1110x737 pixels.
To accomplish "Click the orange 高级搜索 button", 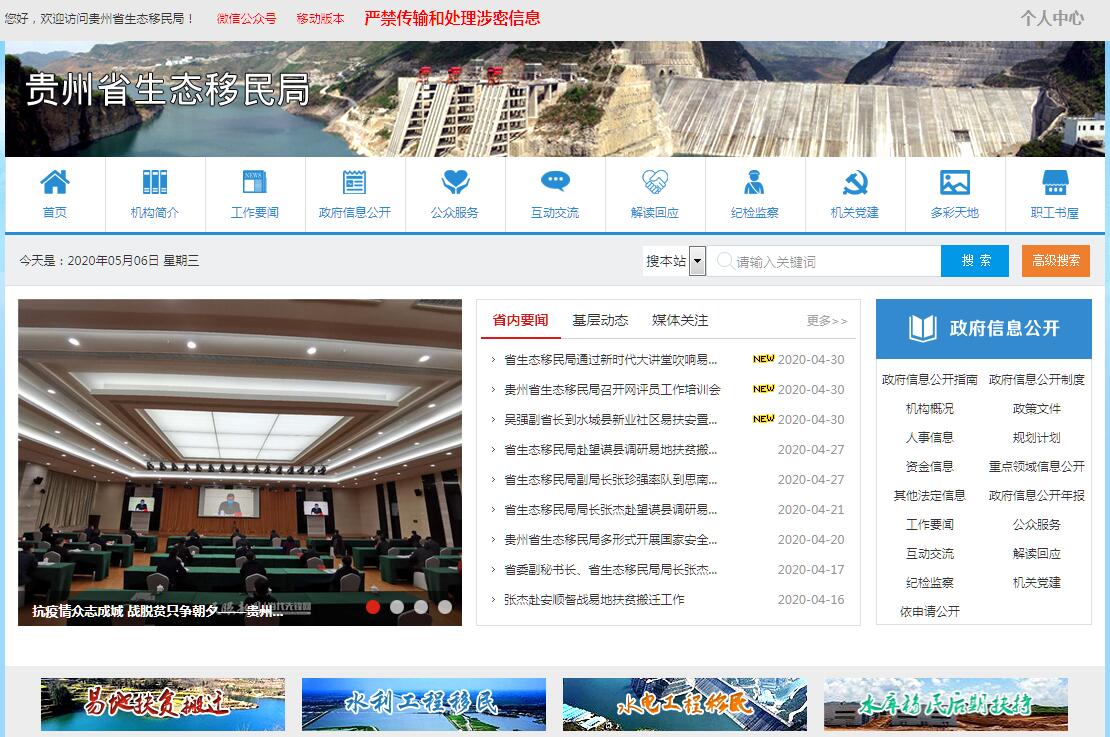I will pyautogui.click(x=1055, y=261).
